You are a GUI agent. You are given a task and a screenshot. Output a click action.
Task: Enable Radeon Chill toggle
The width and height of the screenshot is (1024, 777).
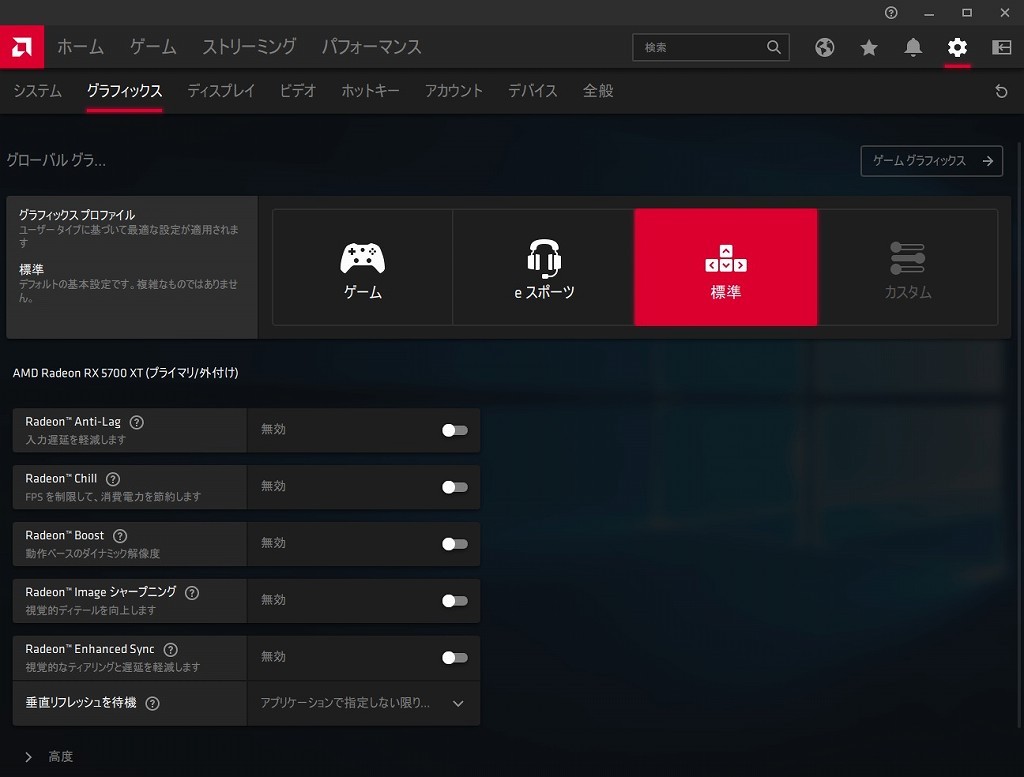(455, 486)
